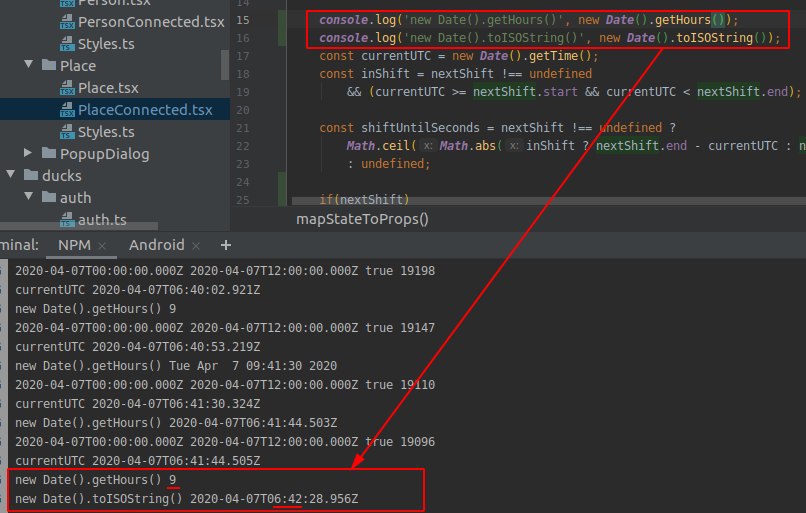Close the NPM terminal tab
Screen dimensions: 806x513
point(102,246)
